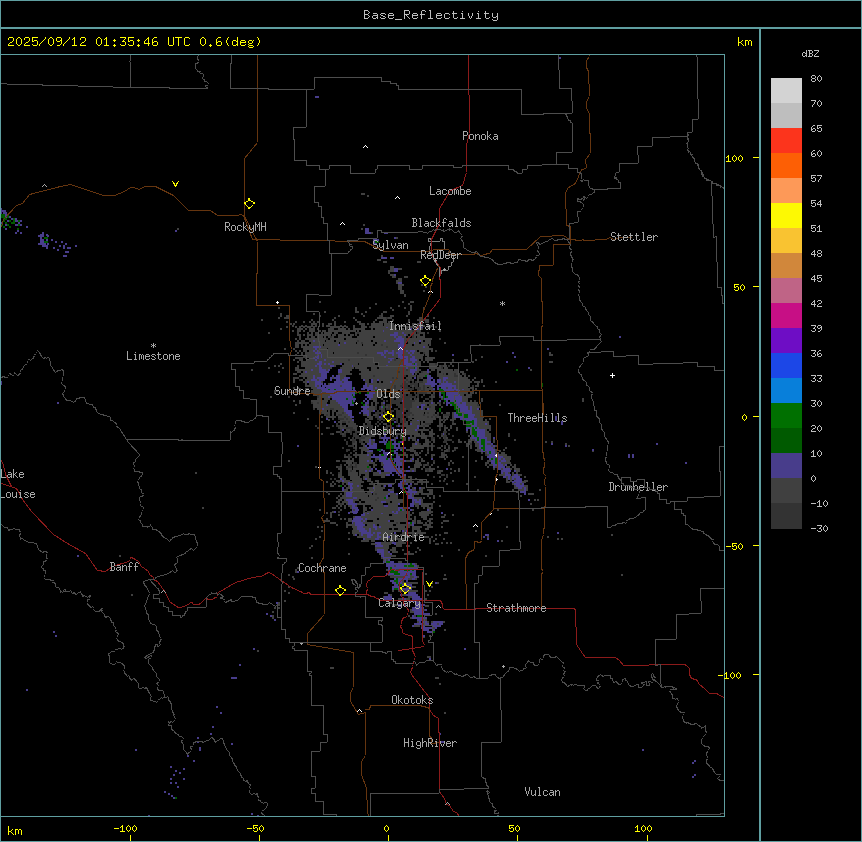This screenshot has height=842, width=862.
Task: Click the Olds town label
Action: [388, 394]
